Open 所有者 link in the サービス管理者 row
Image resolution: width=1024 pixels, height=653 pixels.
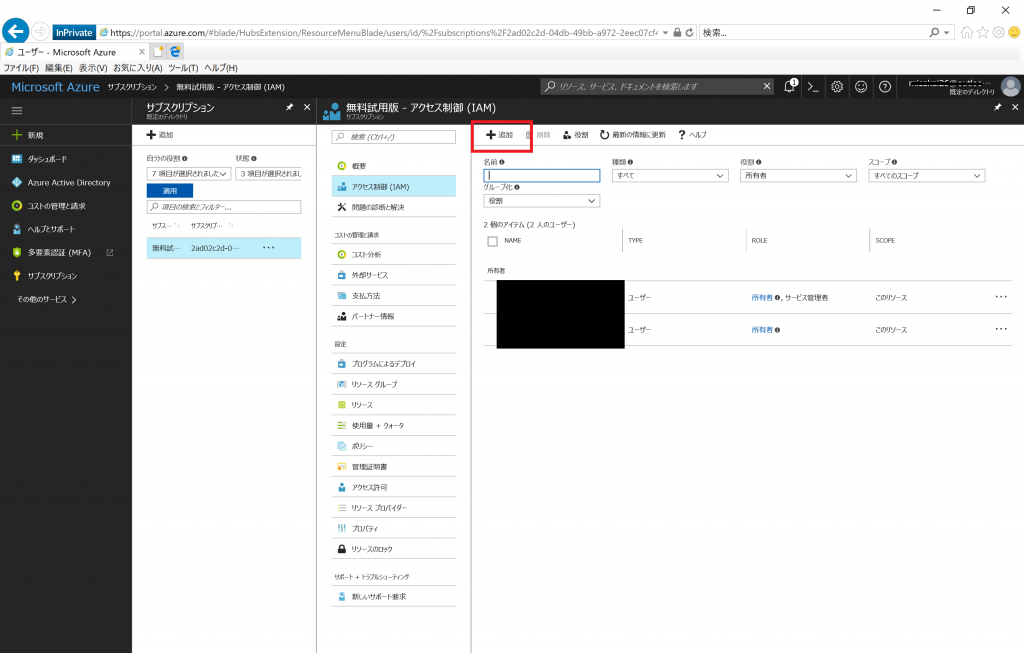click(761, 297)
